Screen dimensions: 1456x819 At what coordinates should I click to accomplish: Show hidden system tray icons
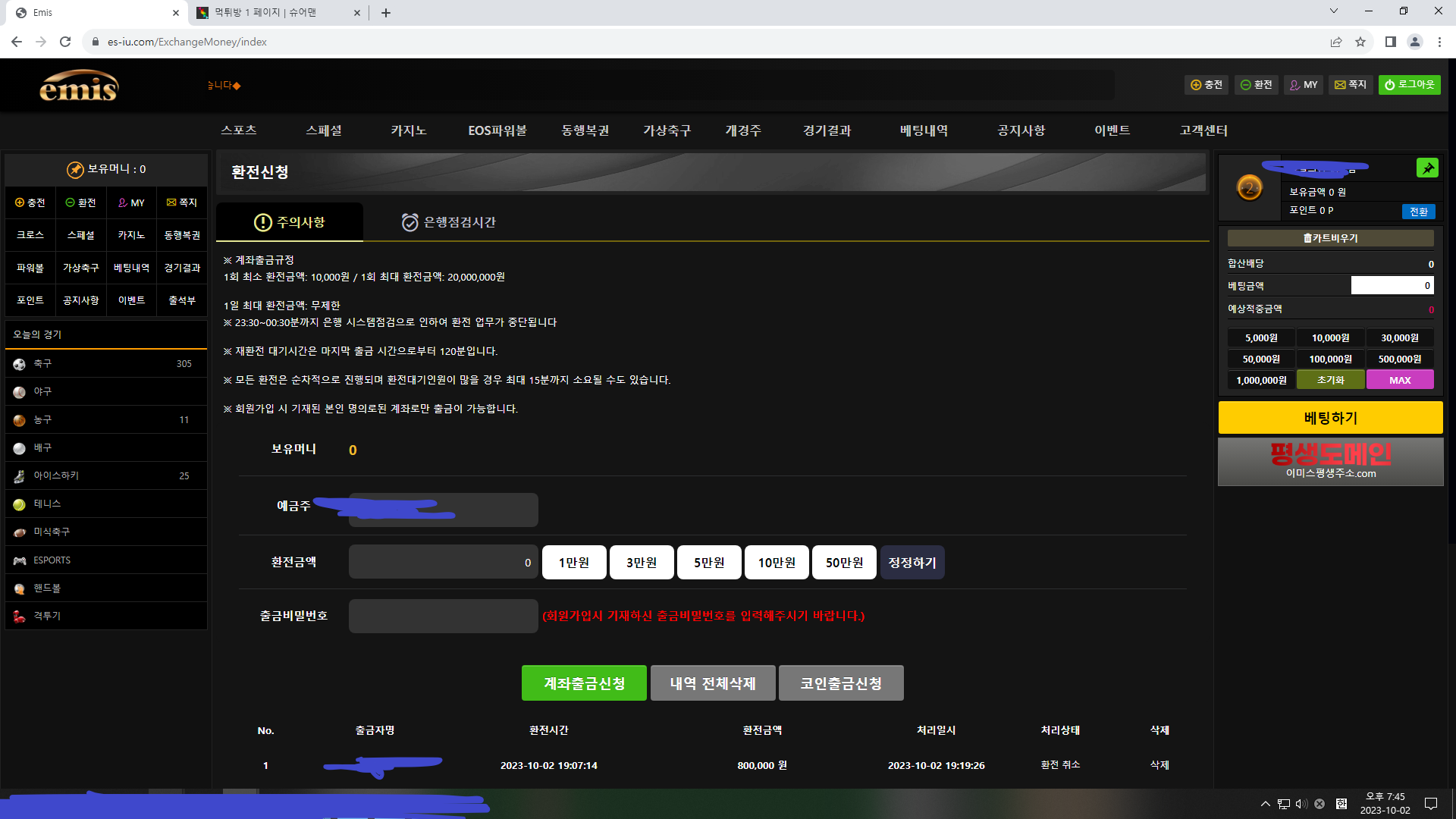coord(1265,804)
